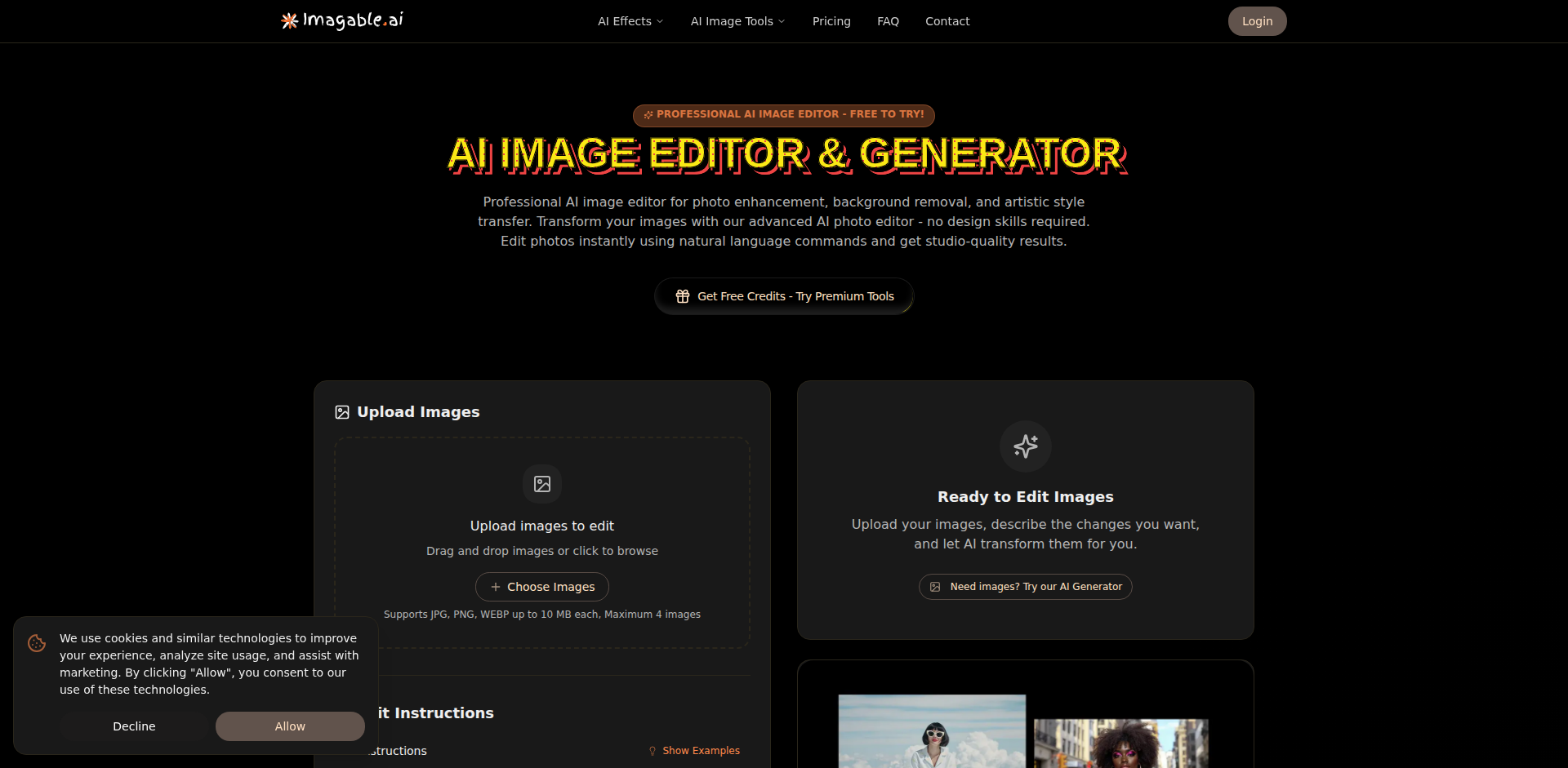This screenshot has height=768, width=1568.
Task: Click Get Free Credits - Try Premium Tools
Action: click(x=784, y=296)
